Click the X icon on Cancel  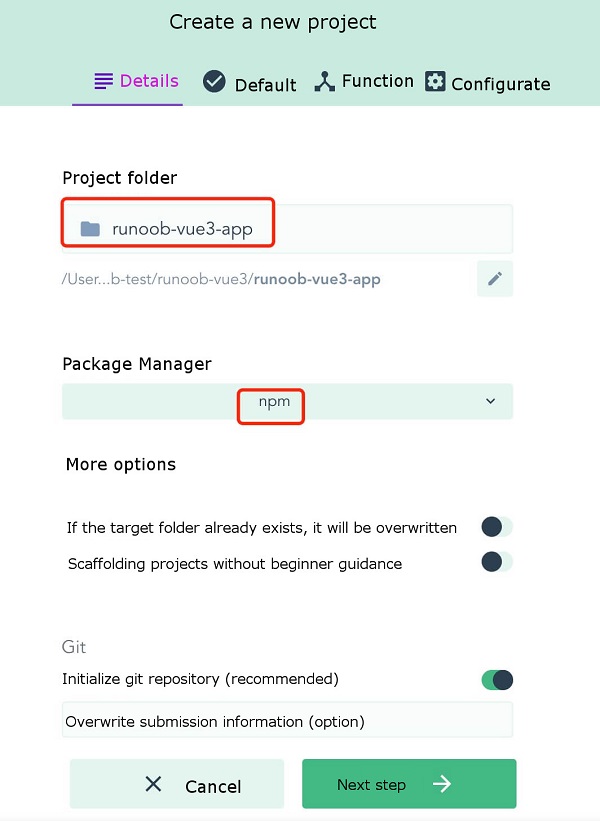click(x=153, y=784)
